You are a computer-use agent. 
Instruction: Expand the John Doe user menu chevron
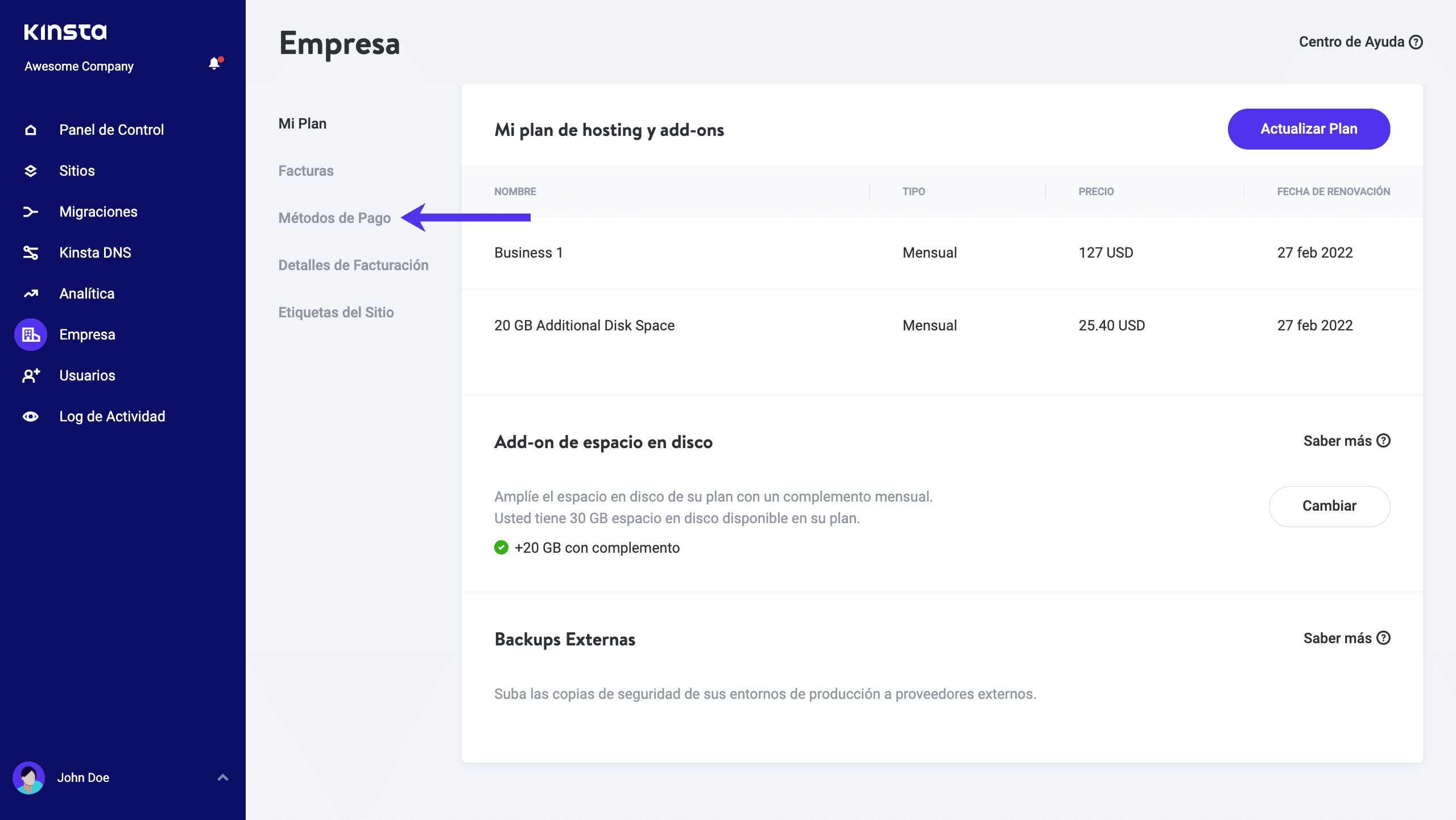tap(223, 777)
